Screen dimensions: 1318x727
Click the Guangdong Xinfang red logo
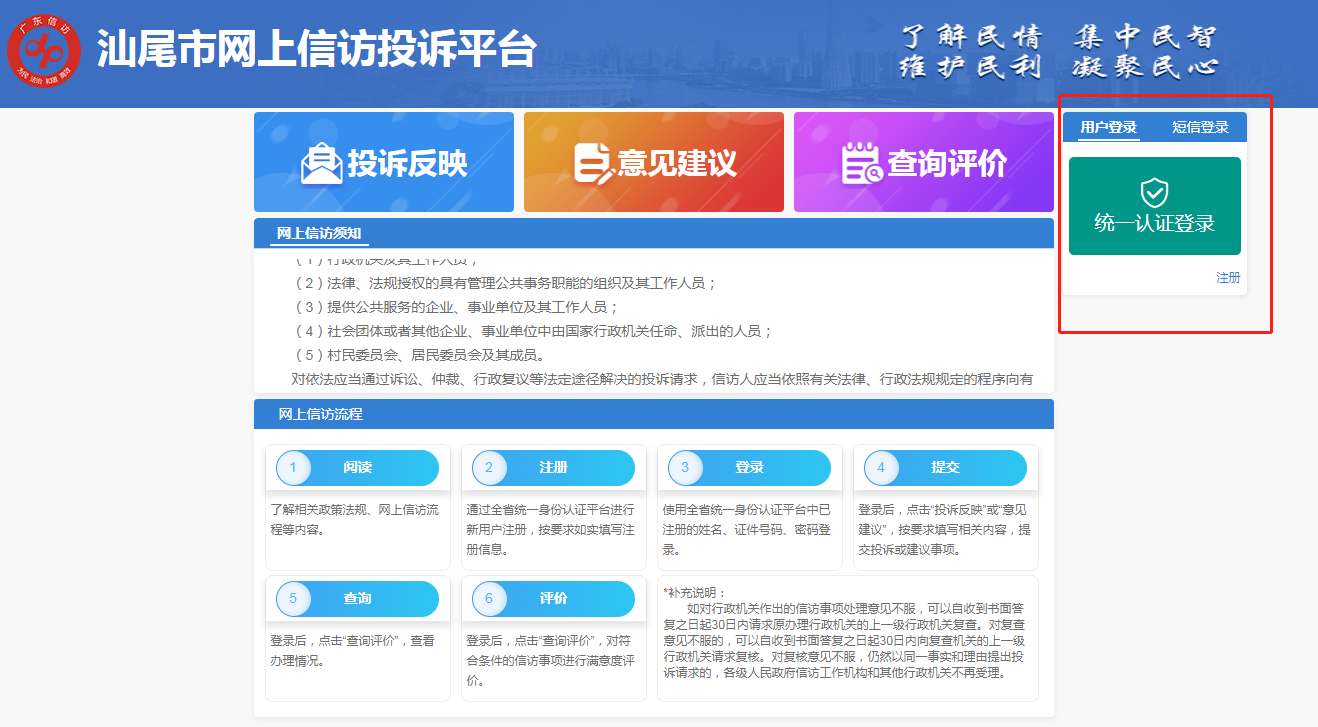(44, 49)
